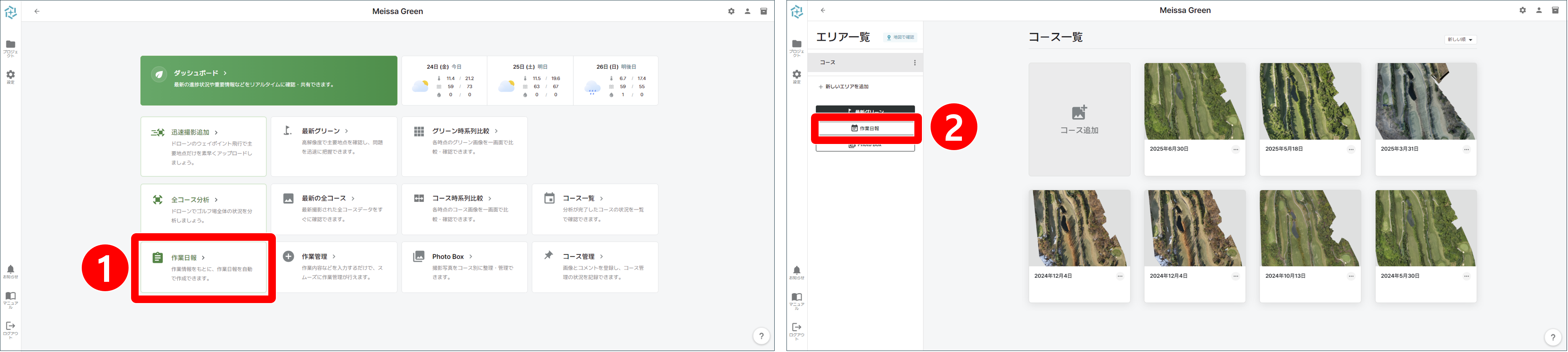Open the 2024年10月13日 course thumbnail
The image size is (1568, 352).
(1310, 227)
